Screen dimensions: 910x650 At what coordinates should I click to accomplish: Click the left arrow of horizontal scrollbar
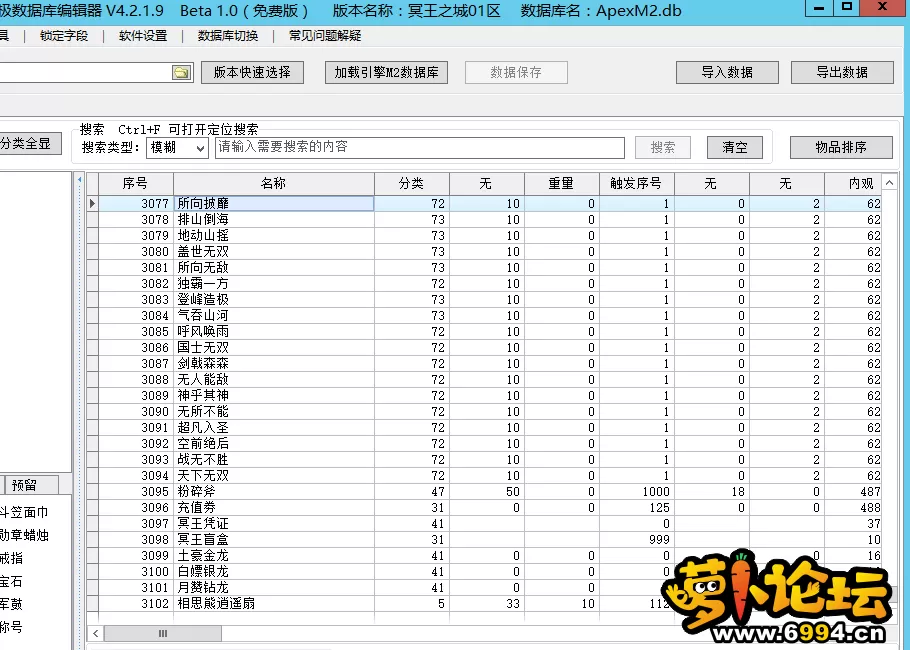point(96,634)
